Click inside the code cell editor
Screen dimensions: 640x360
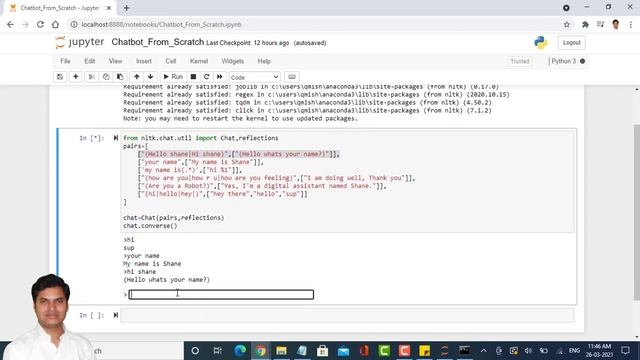click(x=347, y=182)
